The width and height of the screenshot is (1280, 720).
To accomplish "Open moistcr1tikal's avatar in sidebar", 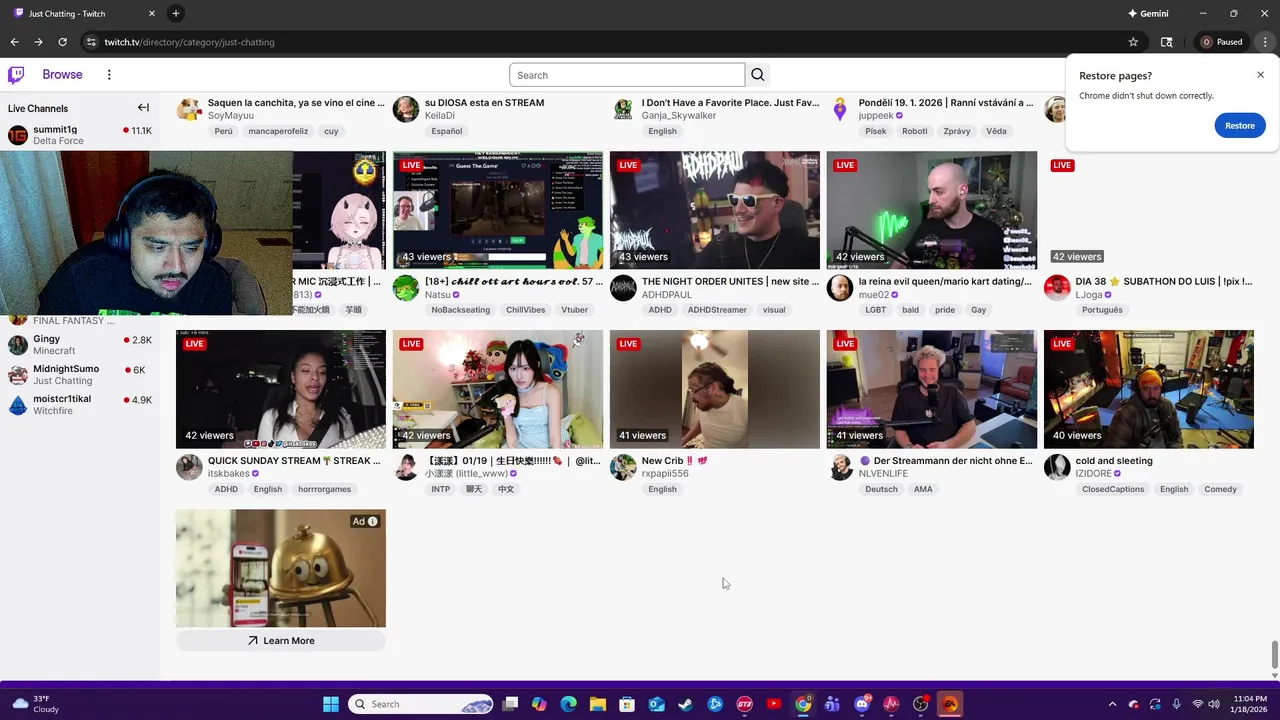I will [18, 405].
